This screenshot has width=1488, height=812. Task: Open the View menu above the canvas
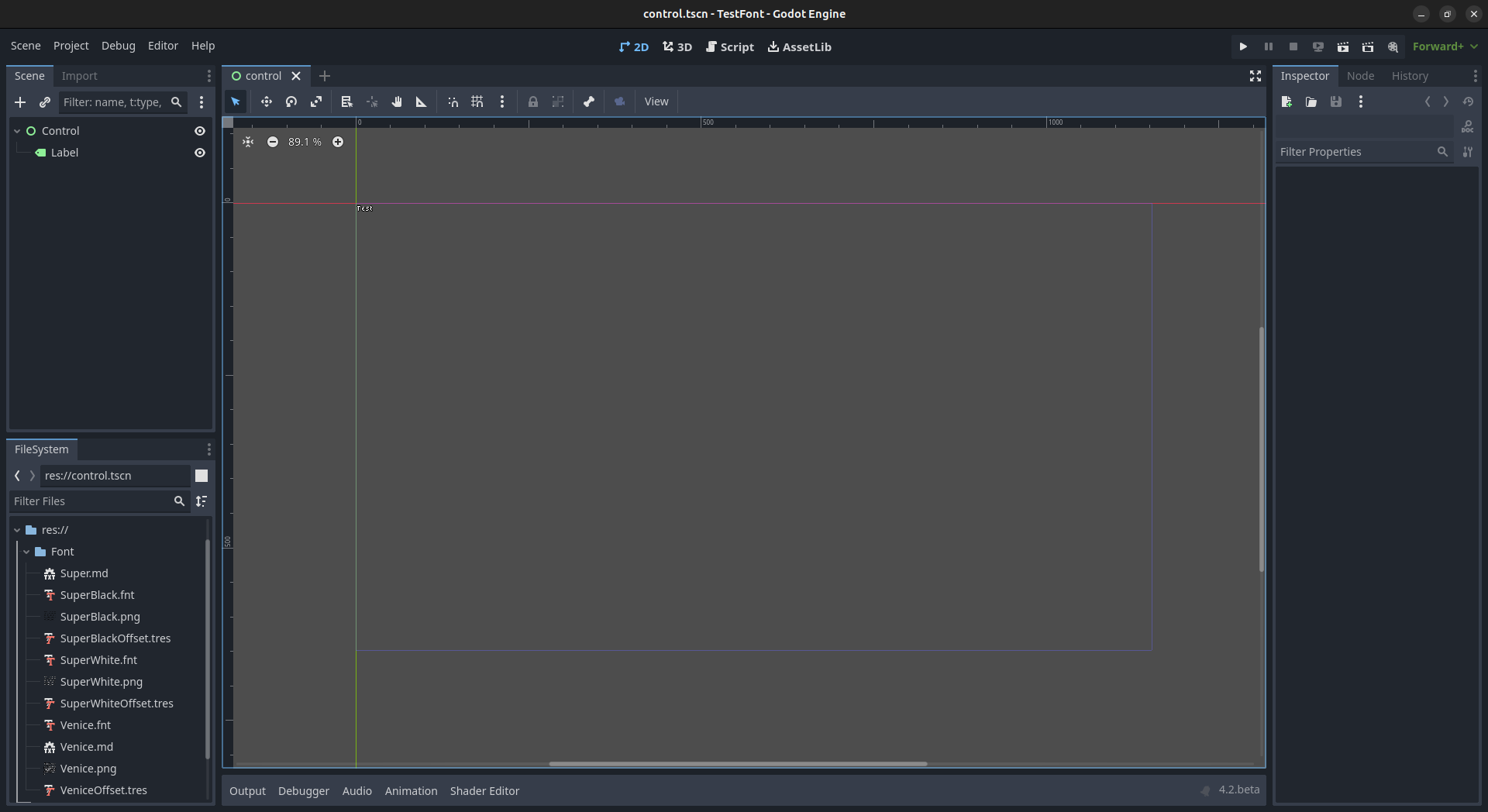click(656, 101)
